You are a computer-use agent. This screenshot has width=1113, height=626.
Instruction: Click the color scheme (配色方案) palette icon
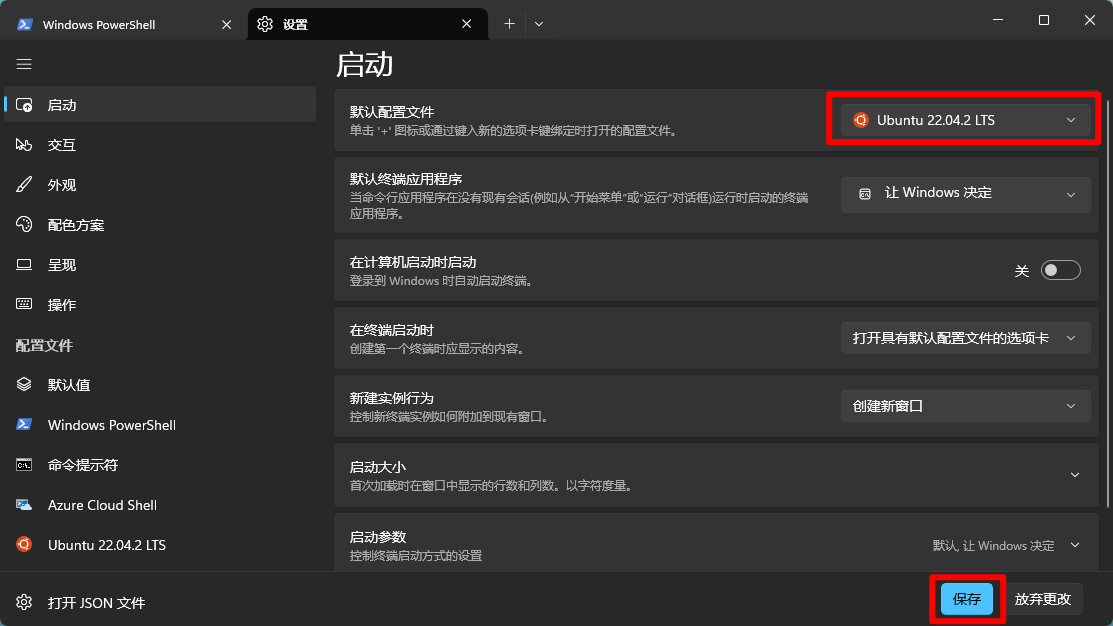pos(24,224)
